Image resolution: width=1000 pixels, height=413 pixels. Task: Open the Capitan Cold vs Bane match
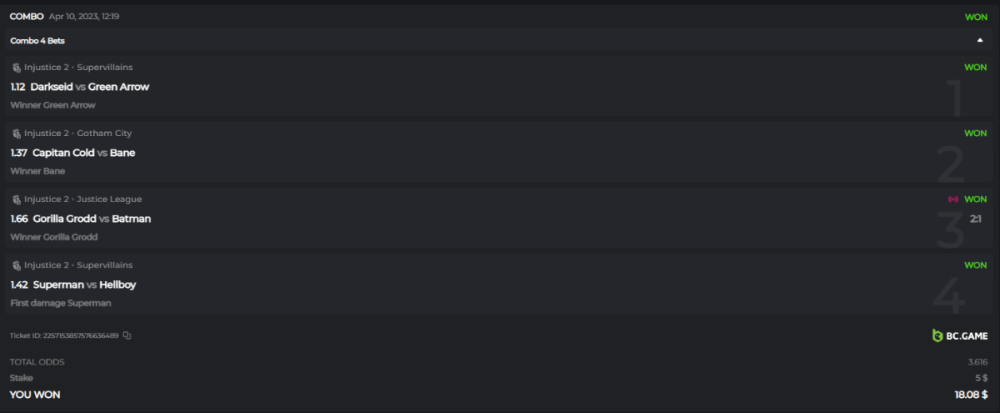click(x=84, y=153)
